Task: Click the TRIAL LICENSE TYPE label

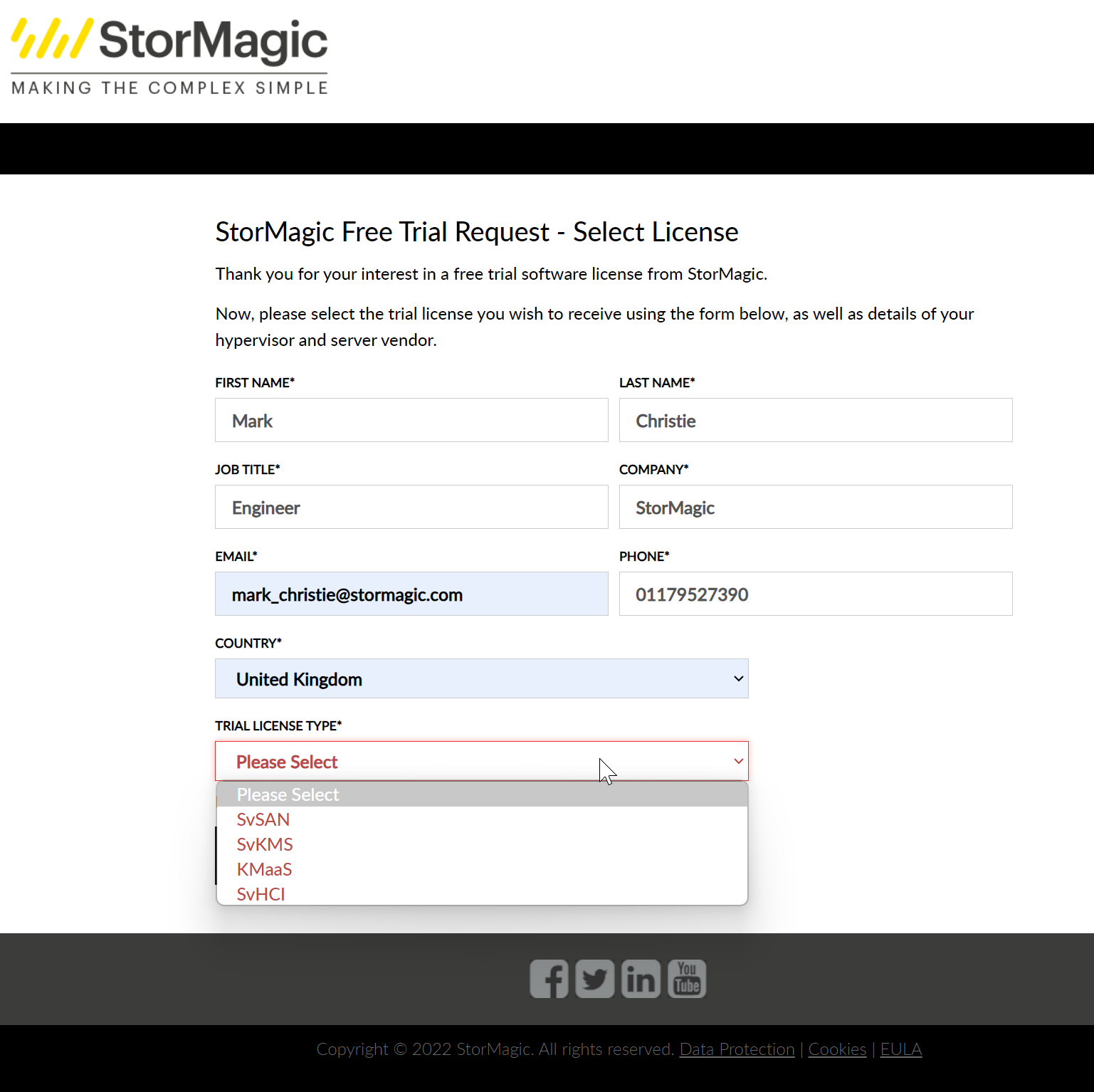Action: point(278,725)
